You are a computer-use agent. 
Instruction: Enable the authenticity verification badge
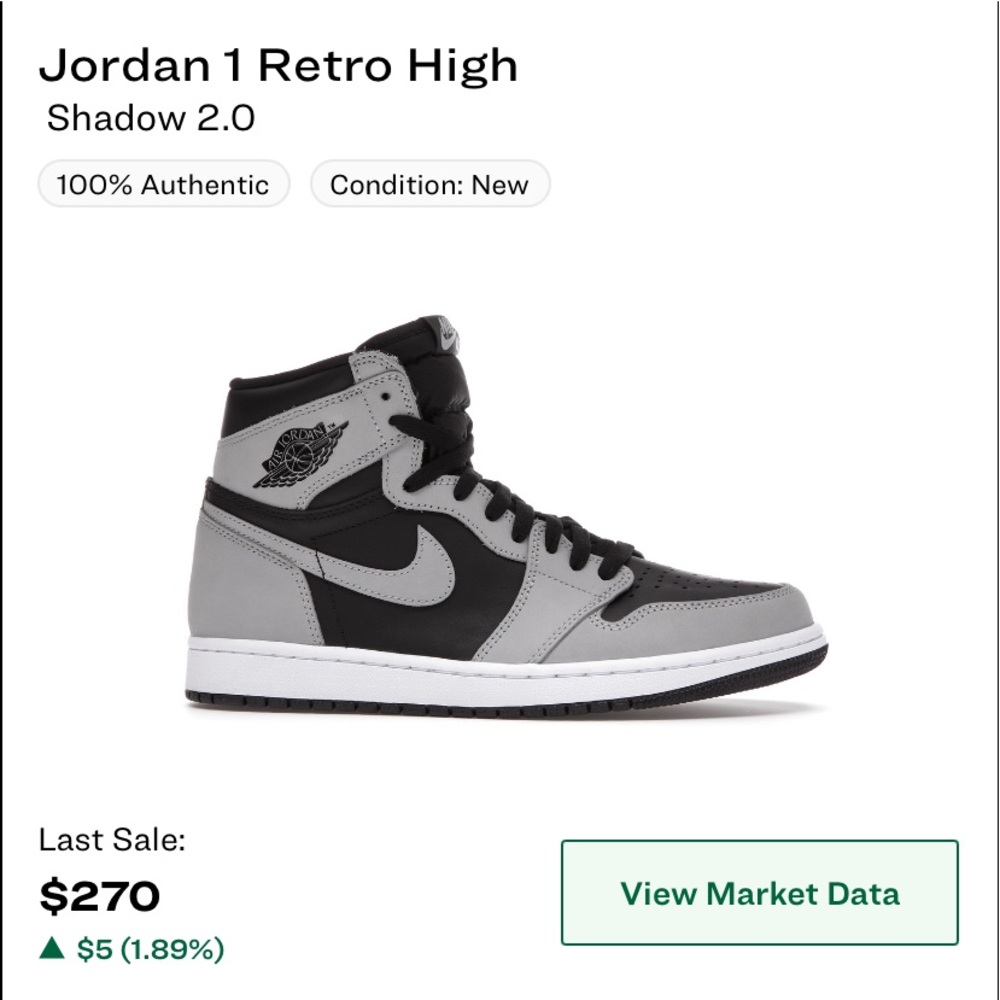point(162,184)
